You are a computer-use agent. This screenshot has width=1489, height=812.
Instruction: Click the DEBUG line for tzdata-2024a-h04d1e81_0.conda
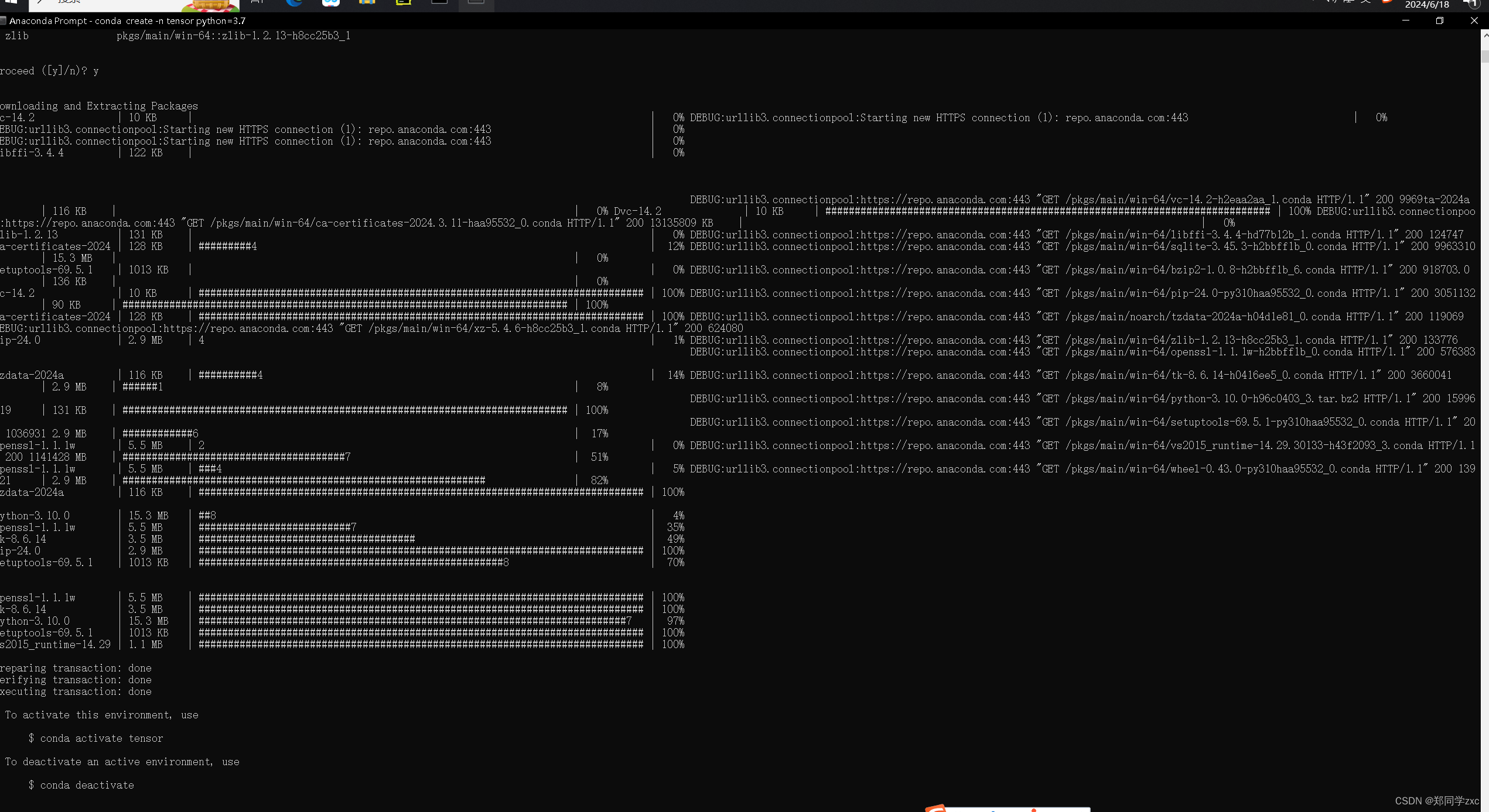click(1077, 317)
